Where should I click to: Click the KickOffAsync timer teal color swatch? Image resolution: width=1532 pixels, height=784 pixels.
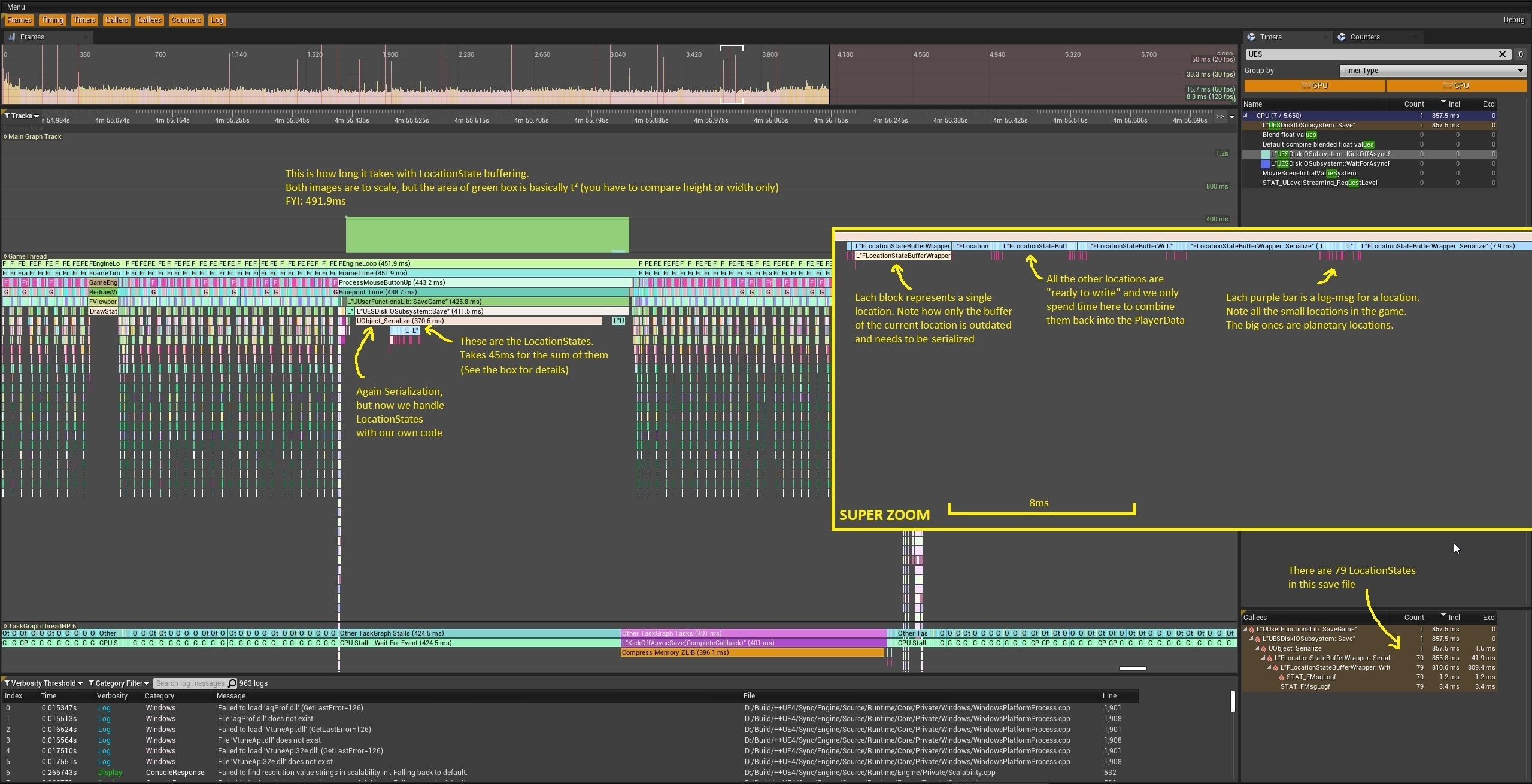click(1266, 154)
